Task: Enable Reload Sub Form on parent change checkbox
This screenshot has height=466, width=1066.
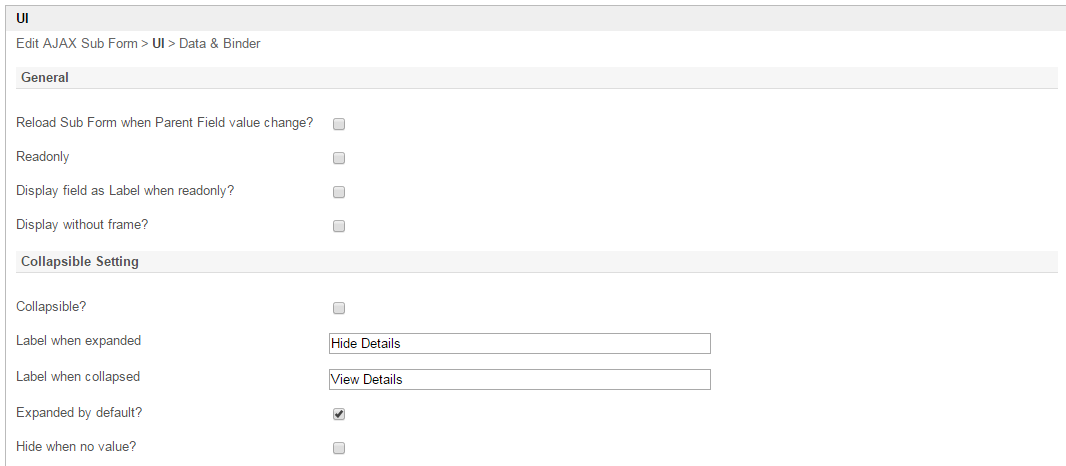Action: (339, 124)
